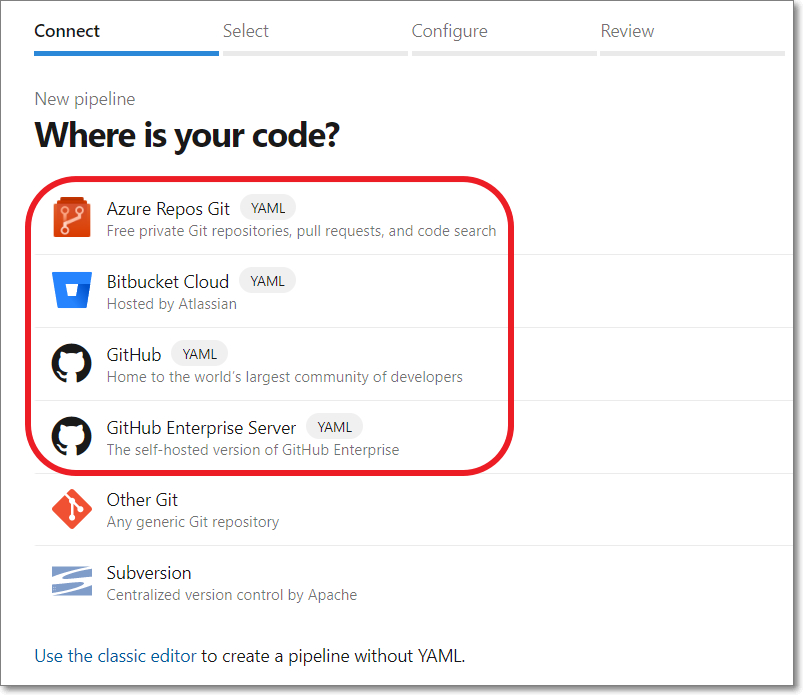Viewport: 803px width, 695px height.
Task: Click the Subversion logo icon
Action: (72, 581)
